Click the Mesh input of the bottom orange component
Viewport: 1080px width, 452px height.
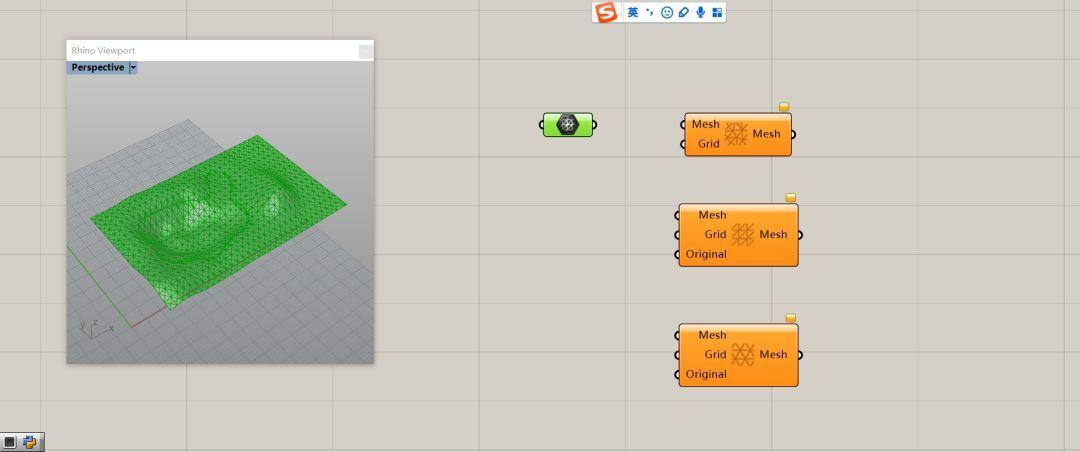712,335
